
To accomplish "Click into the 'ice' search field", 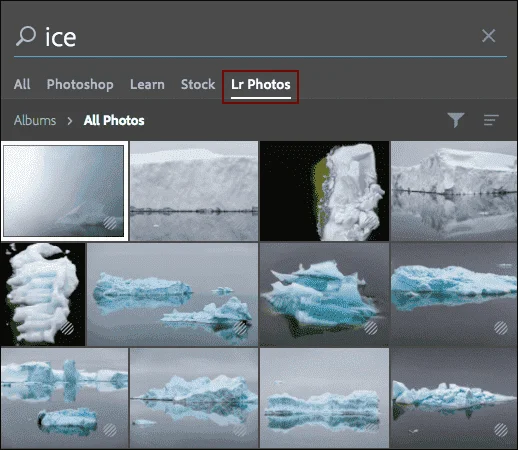I will click(260, 36).
